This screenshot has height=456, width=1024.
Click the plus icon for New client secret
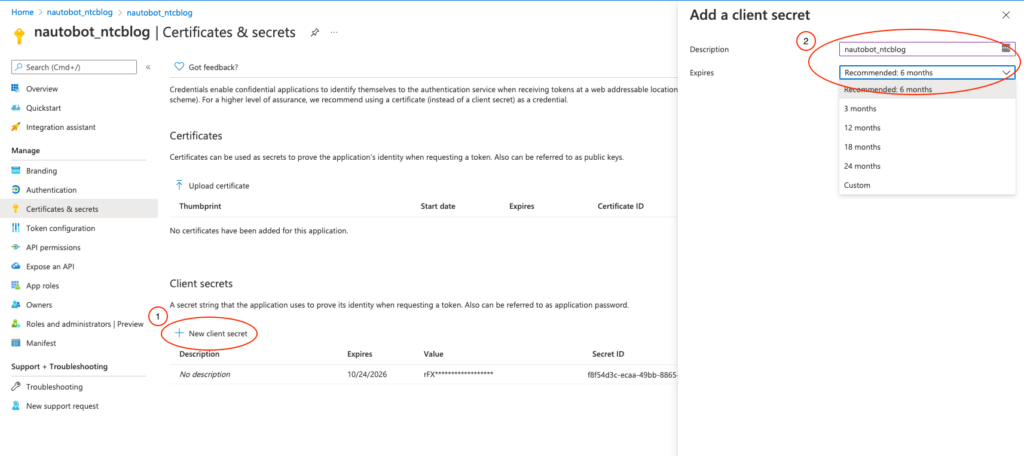tap(179, 333)
